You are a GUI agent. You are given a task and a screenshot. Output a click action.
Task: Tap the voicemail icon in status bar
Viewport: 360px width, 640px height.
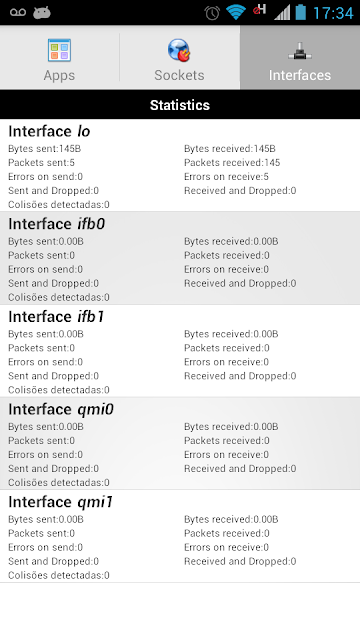(18, 13)
